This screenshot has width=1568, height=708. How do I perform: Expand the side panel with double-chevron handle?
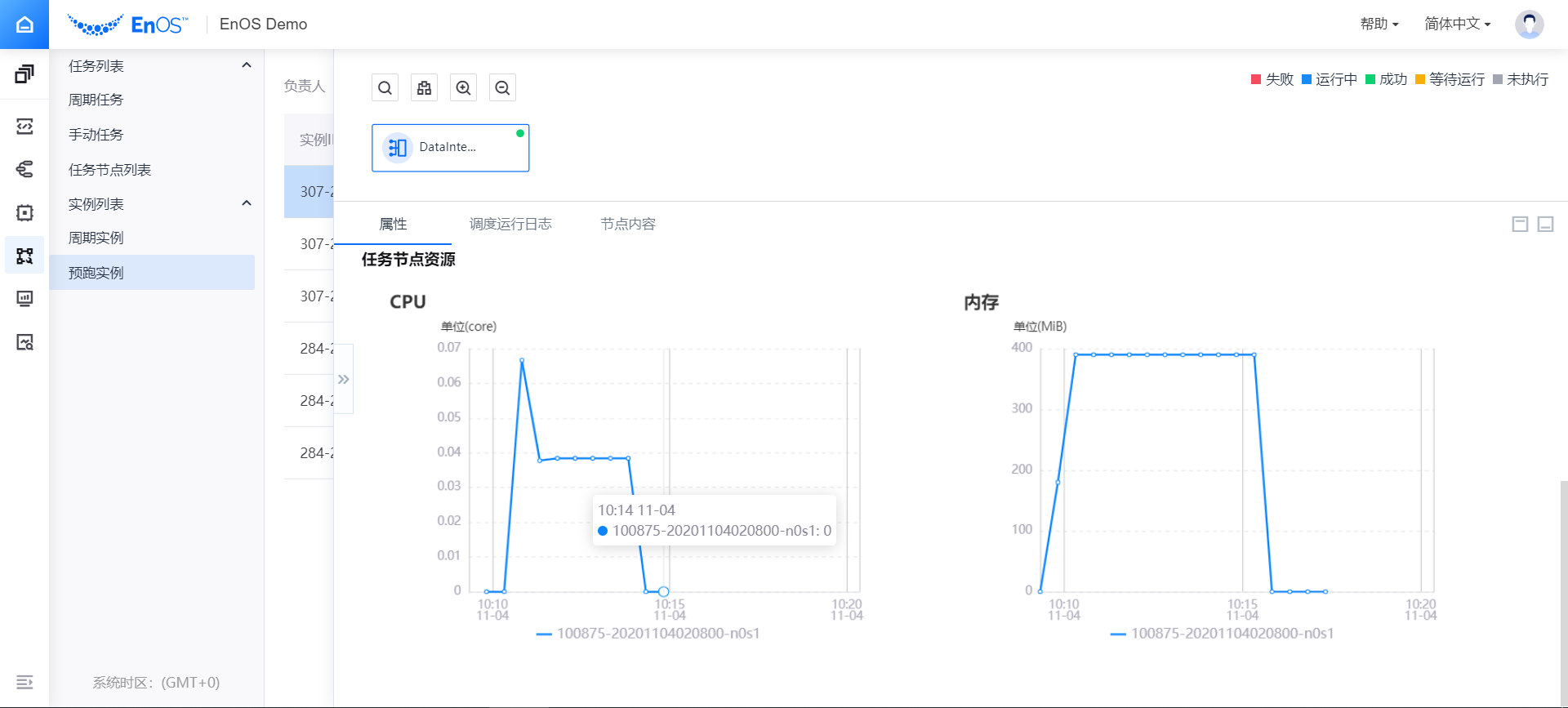click(x=344, y=380)
